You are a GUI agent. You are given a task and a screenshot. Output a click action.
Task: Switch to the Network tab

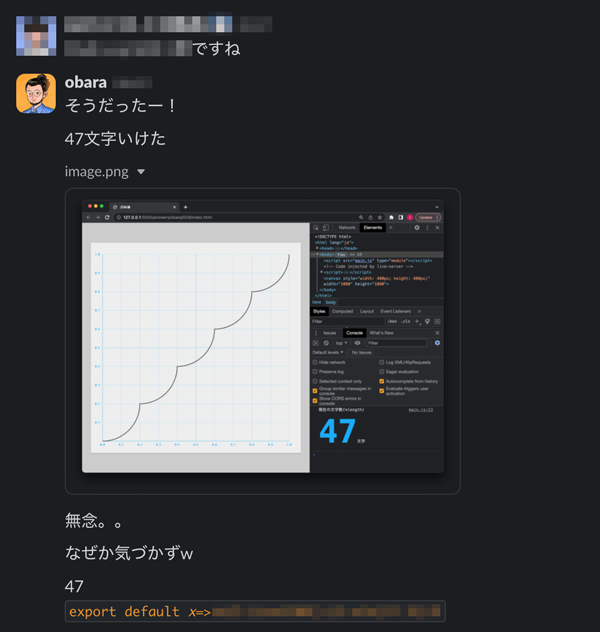[347, 228]
